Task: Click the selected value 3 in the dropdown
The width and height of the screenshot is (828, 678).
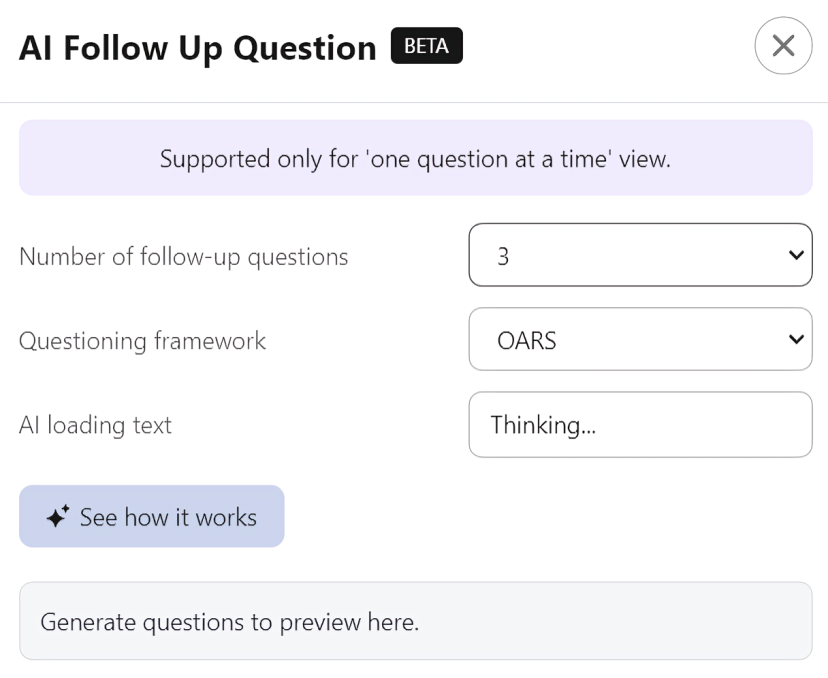Action: [x=503, y=256]
